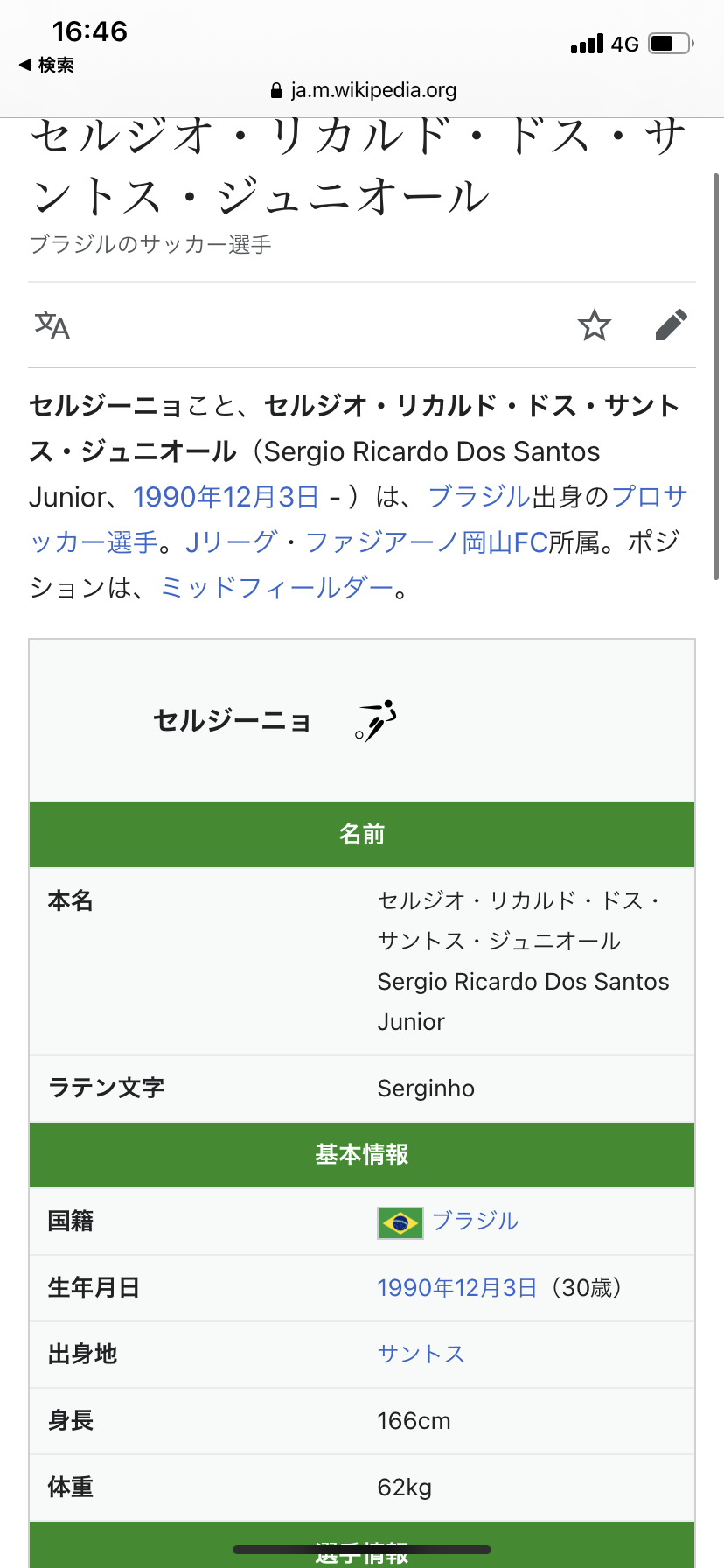Open ブラジル link in 国籍 row
The width and height of the screenshot is (724, 1568).
475,1221
